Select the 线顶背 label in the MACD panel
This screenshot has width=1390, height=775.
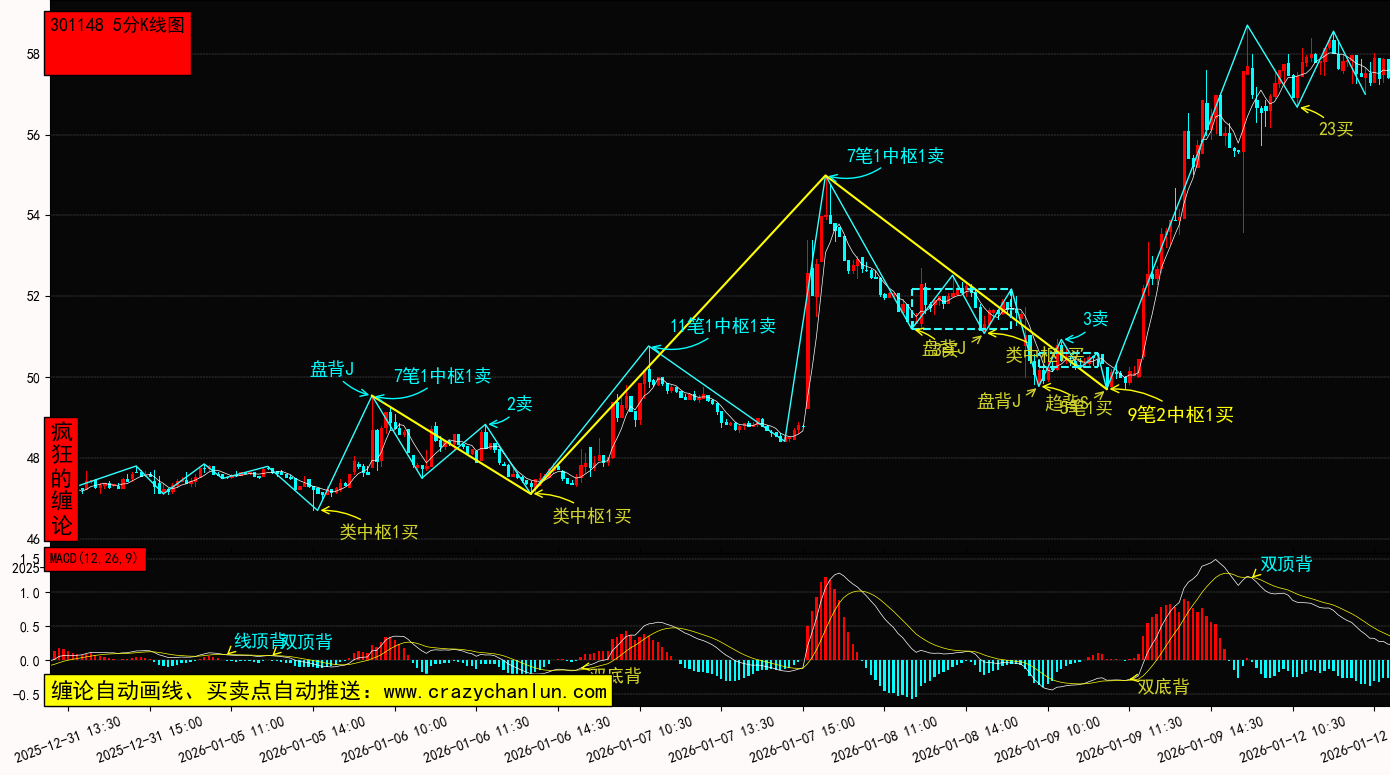tap(256, 641)
